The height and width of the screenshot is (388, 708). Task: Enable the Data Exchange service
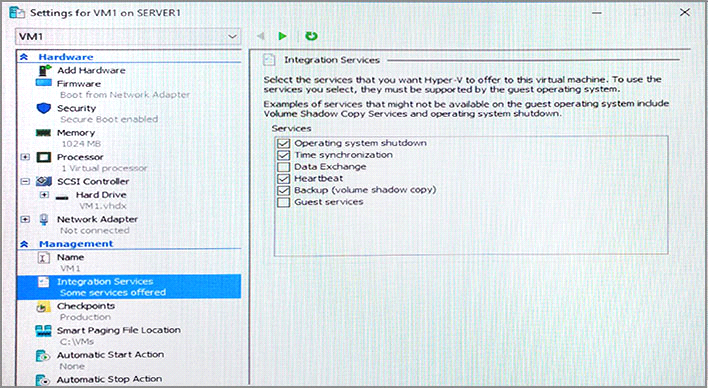point(284,167)
